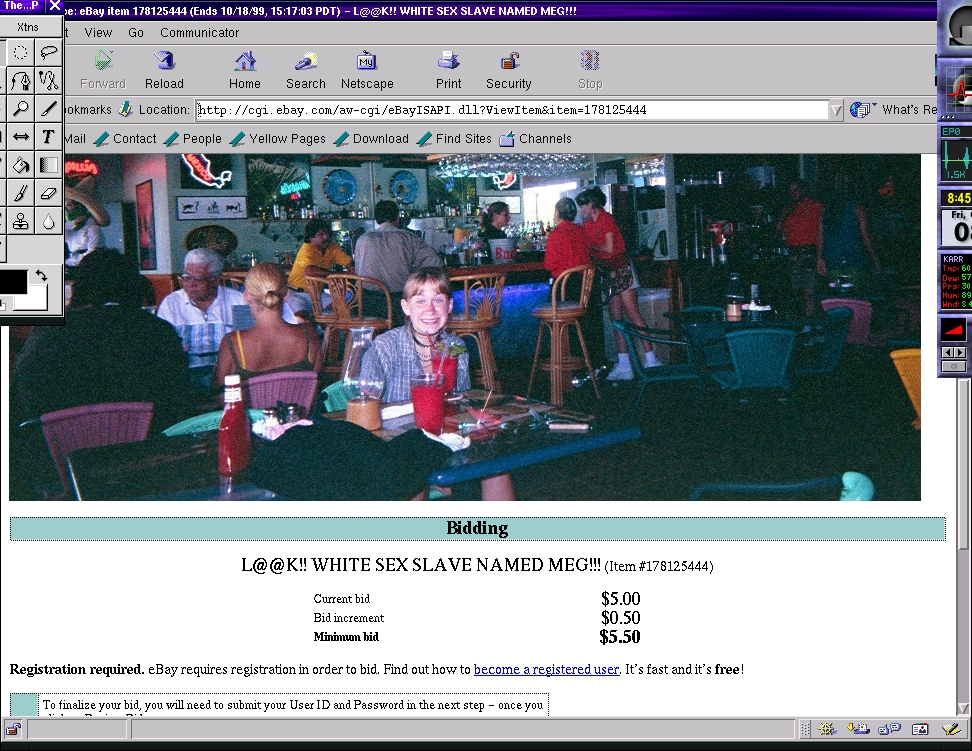972x751 pixels.
Task: Activate the Magnify zoom tool
Action: 20,109
